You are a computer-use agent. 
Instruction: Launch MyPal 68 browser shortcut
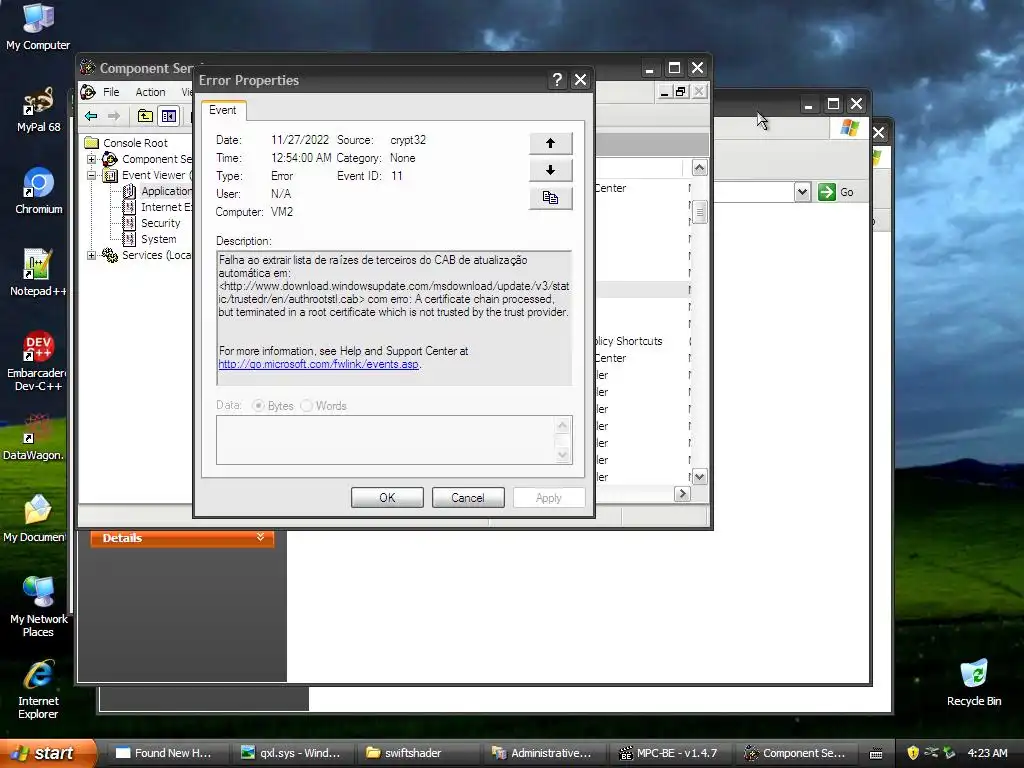click(38, 110)
